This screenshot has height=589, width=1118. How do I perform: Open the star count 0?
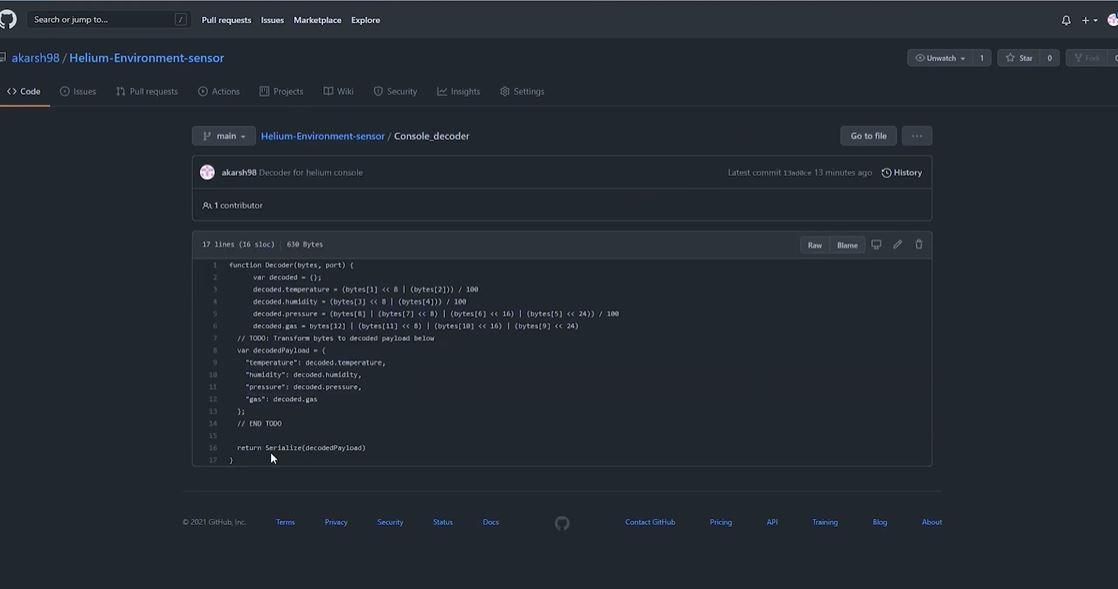pyautogui.click(x=1050, y=58)
